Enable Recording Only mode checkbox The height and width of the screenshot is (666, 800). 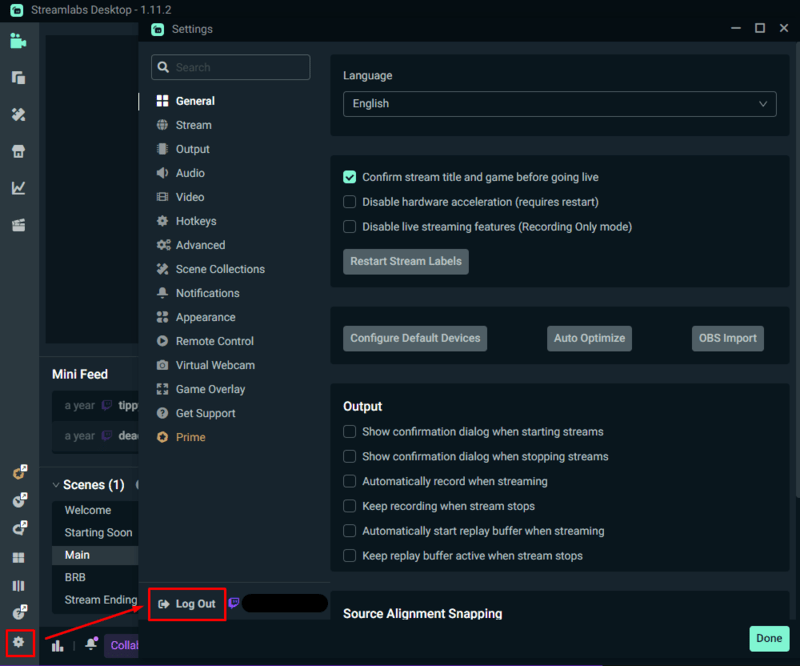point(349,227)
